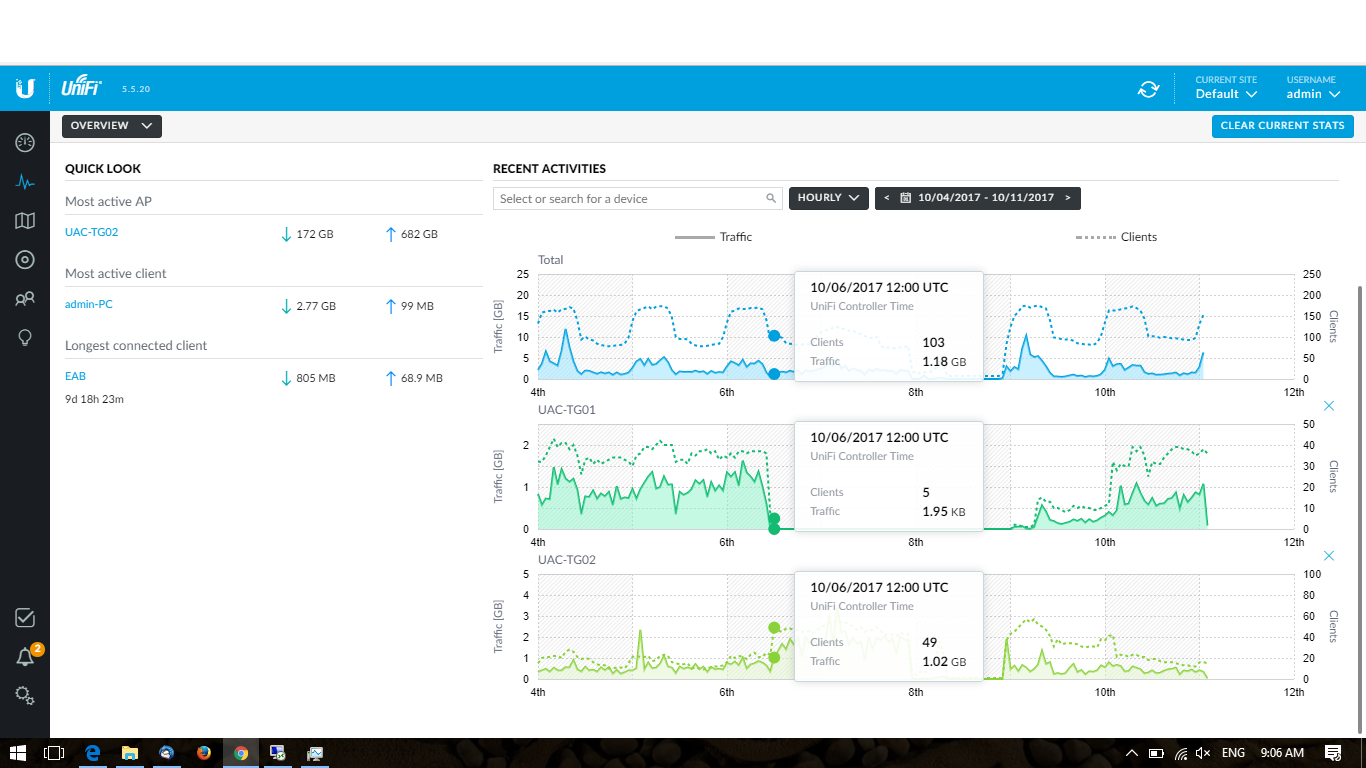Open the Dashboard gauge icon in sidebar
This screenshot has height=768, width=1366.
[x=25, y=143]
